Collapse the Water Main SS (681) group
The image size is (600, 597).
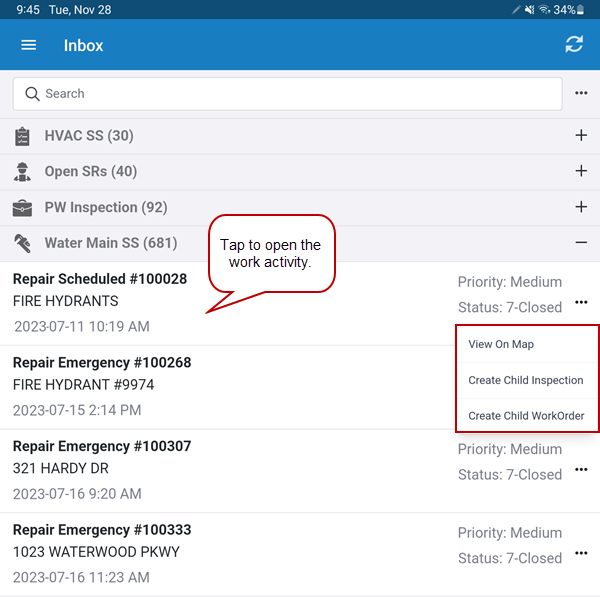(581, 243)
